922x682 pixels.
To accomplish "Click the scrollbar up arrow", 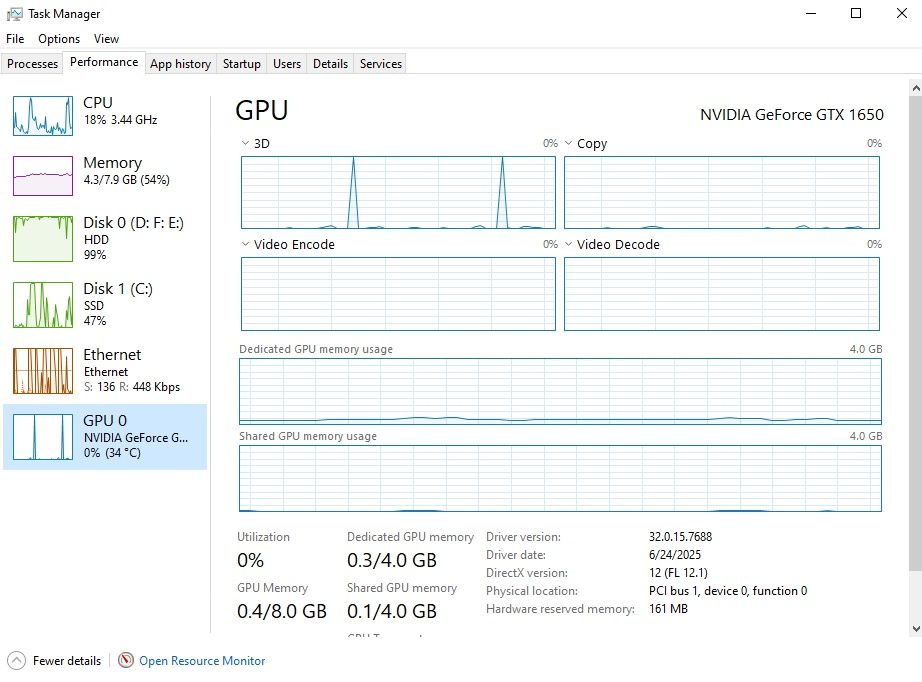I will point(916,88).
